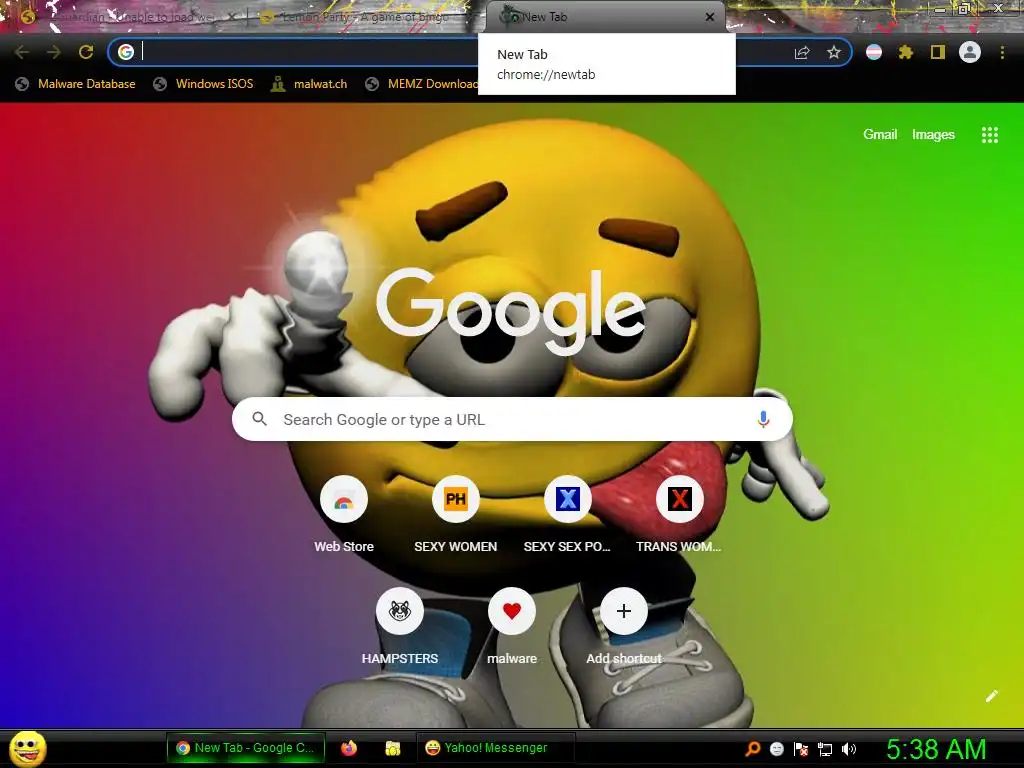Click the orange search tray icon
Viewport: 1024px width, 768px height.
tap(752, 749)
